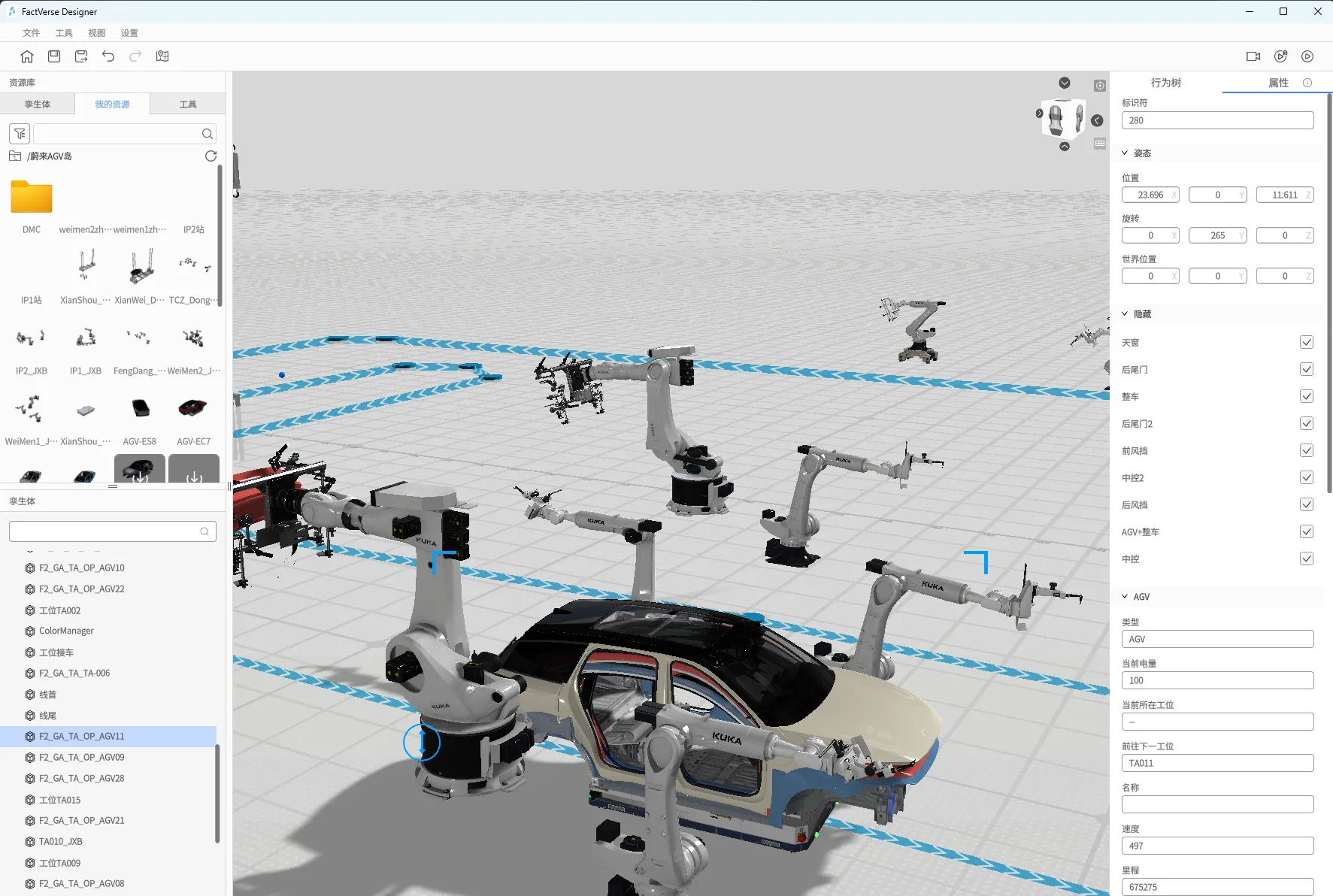Open the filter icon in resource library
1333x896 pixels.
click(x=20, y=134)
